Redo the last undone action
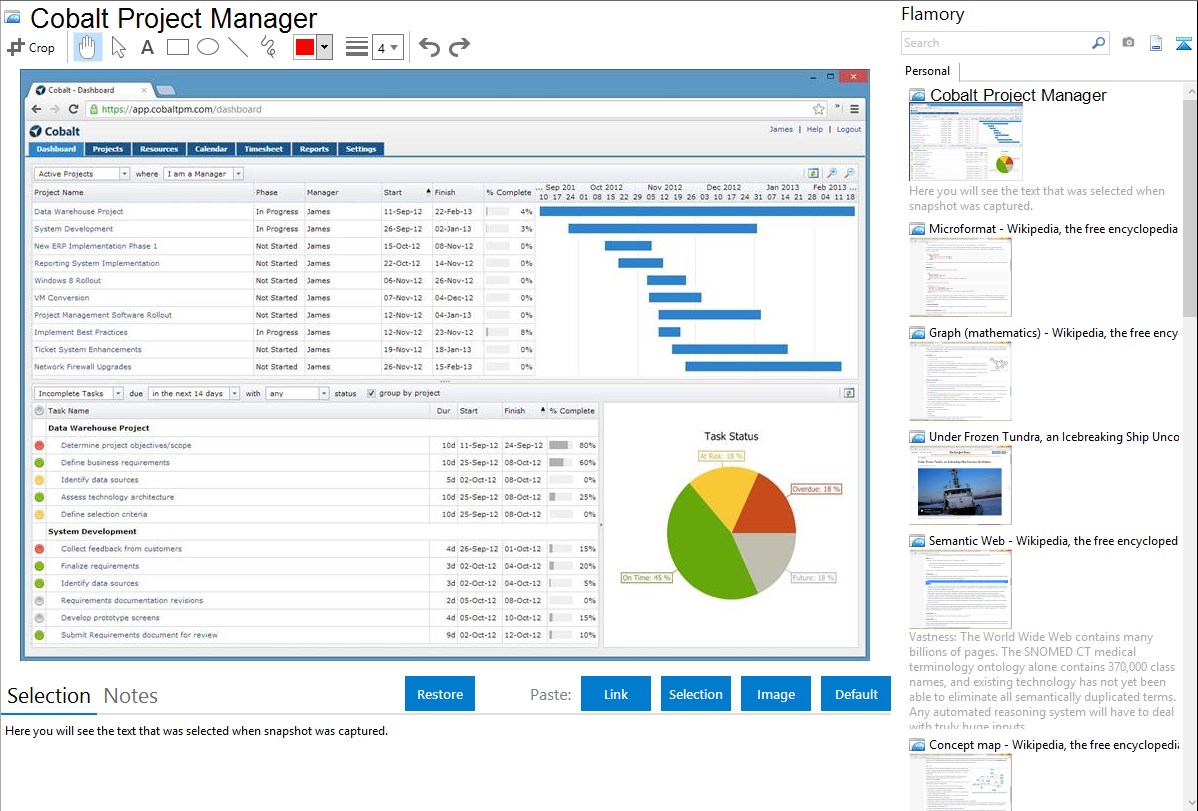This screenshot has height=811, width=1198. [459, 47]
